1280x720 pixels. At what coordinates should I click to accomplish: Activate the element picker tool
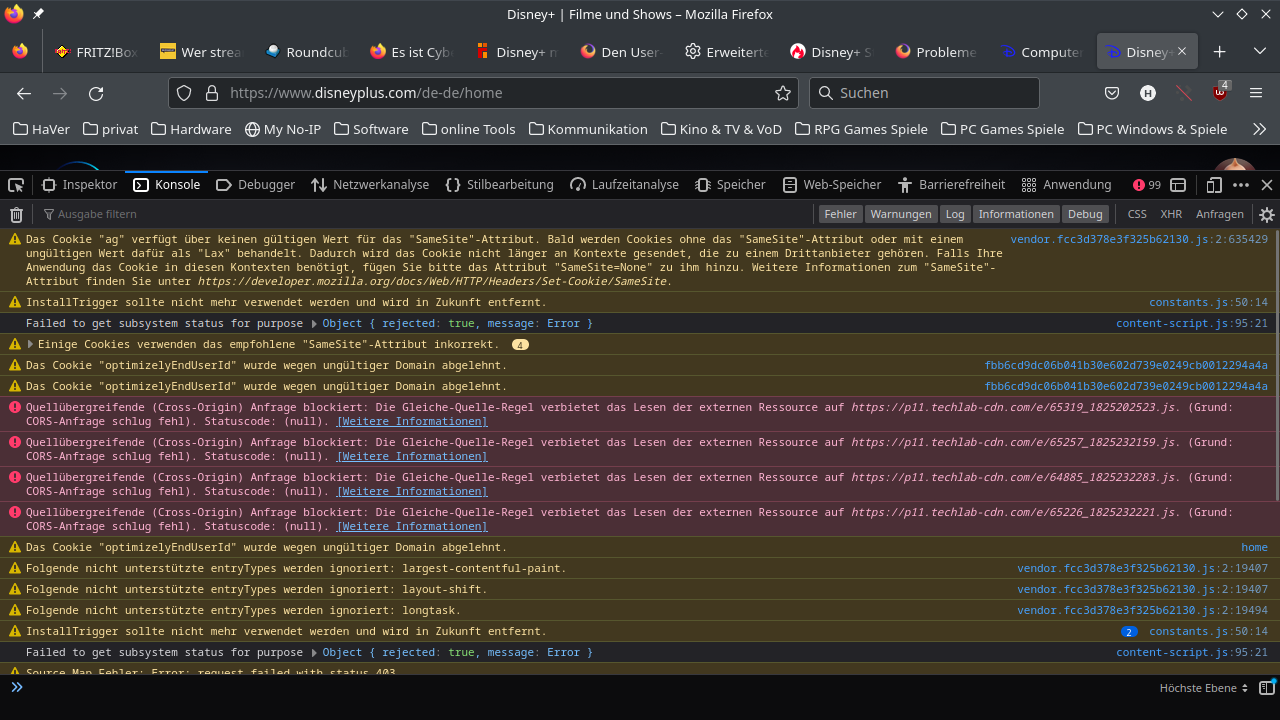coord(16,185)
